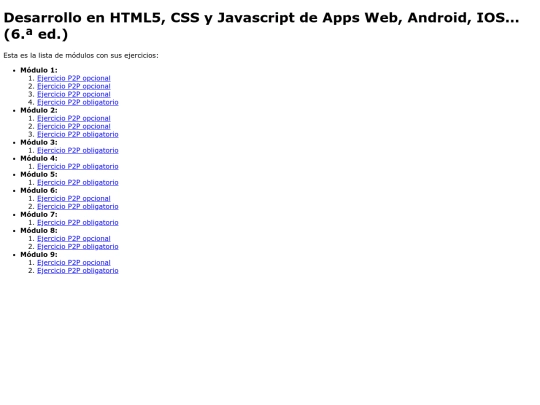Open Módulo 9 Ejercicio P2P obligatorio link
The image size is (540, 405).
tap(78, 270)
